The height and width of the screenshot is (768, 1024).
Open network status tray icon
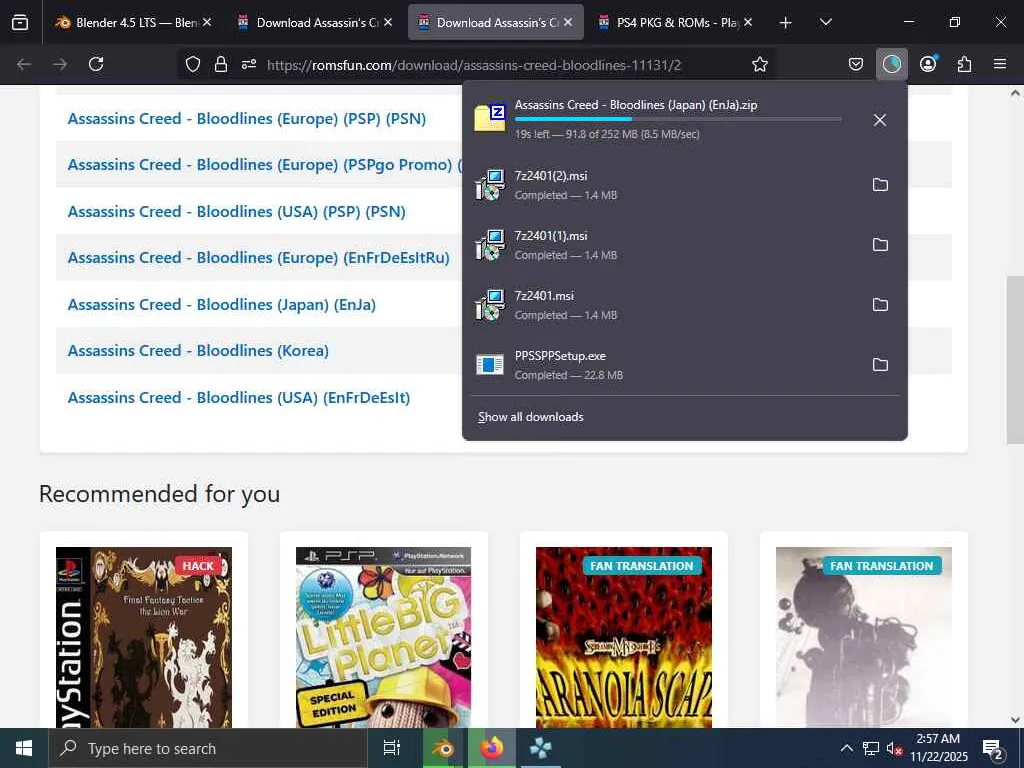point(871,748)
